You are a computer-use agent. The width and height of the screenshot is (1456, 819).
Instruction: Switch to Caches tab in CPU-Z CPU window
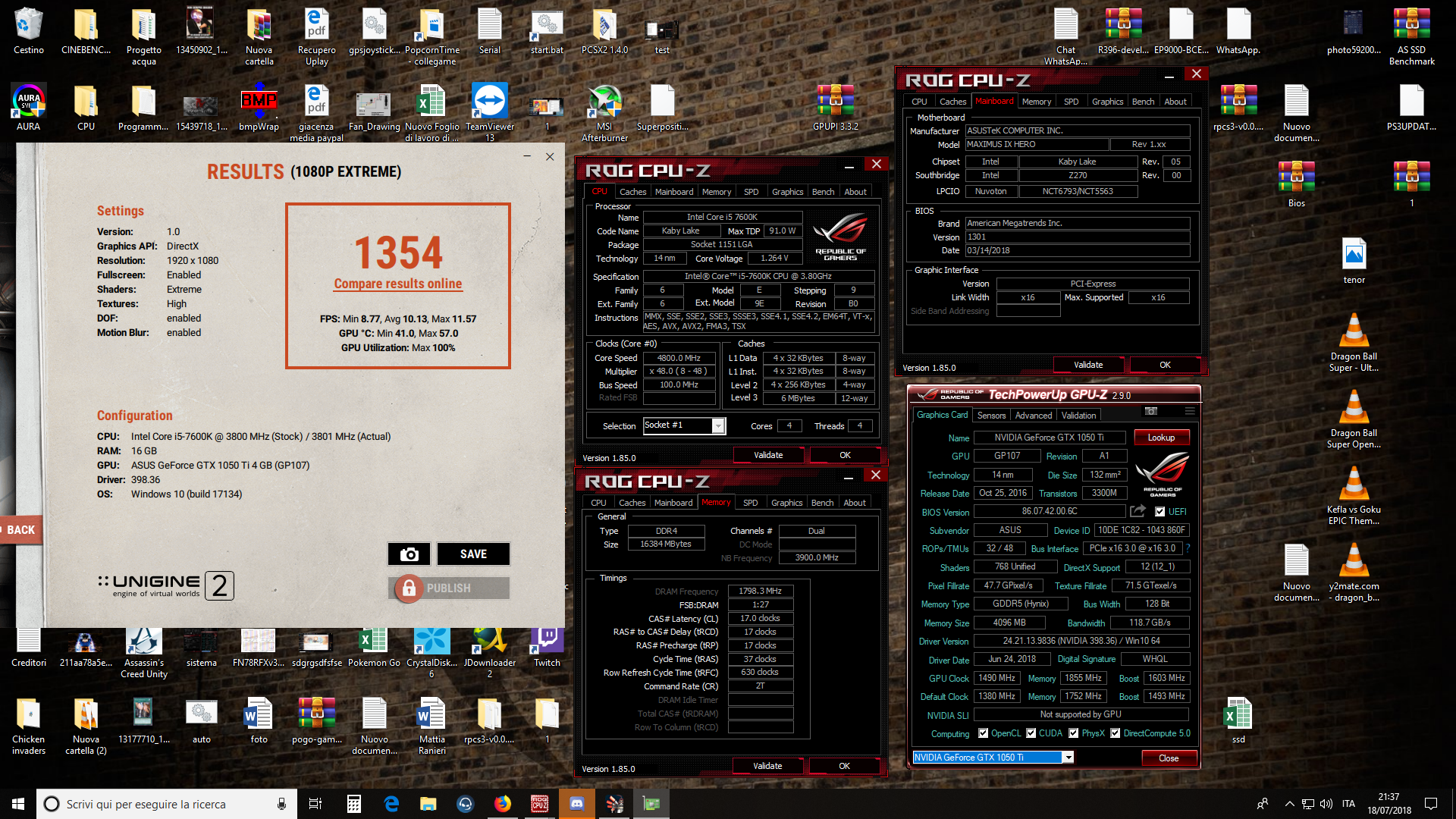click(x=632, y=192)
